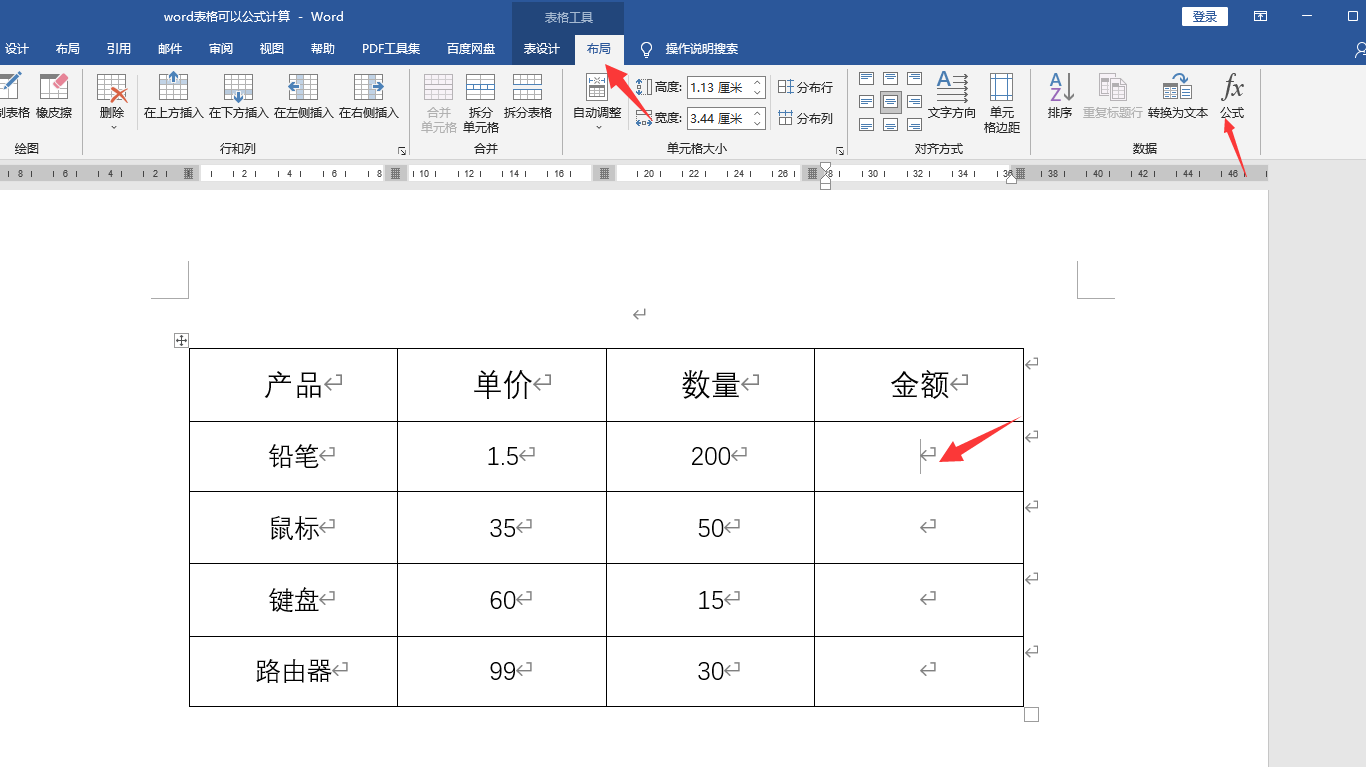Switch to the 表设计 tab
1366x767 pixels.
(x=541, y=49)
